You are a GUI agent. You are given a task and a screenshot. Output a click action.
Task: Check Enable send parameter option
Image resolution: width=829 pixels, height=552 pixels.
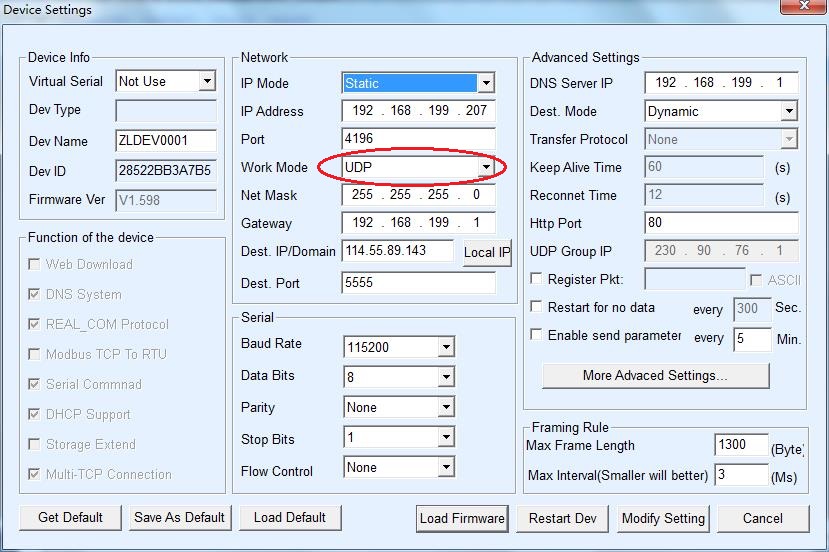click(x=537, y=336)
